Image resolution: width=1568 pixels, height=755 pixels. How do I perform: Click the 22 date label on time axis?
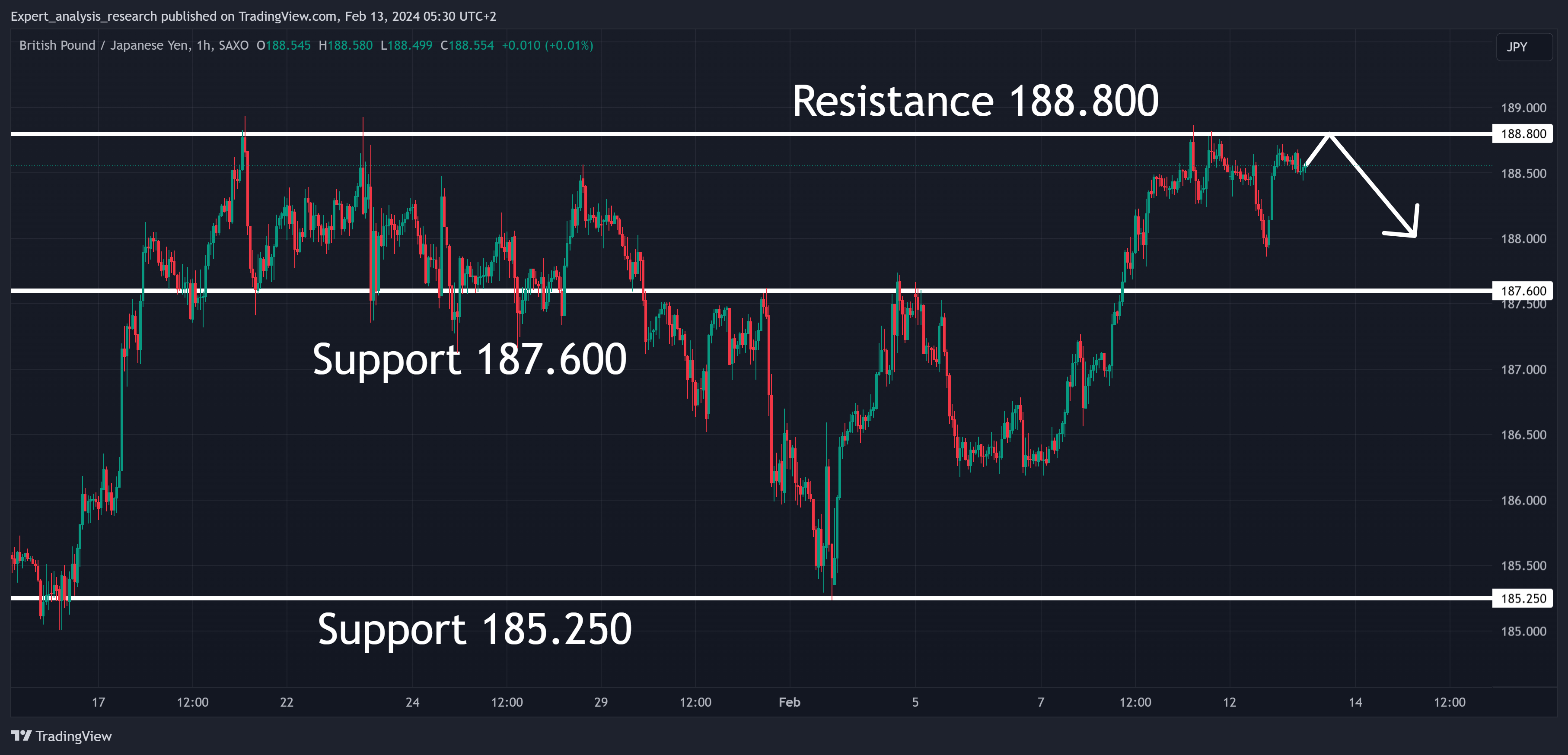click(287, 702)
